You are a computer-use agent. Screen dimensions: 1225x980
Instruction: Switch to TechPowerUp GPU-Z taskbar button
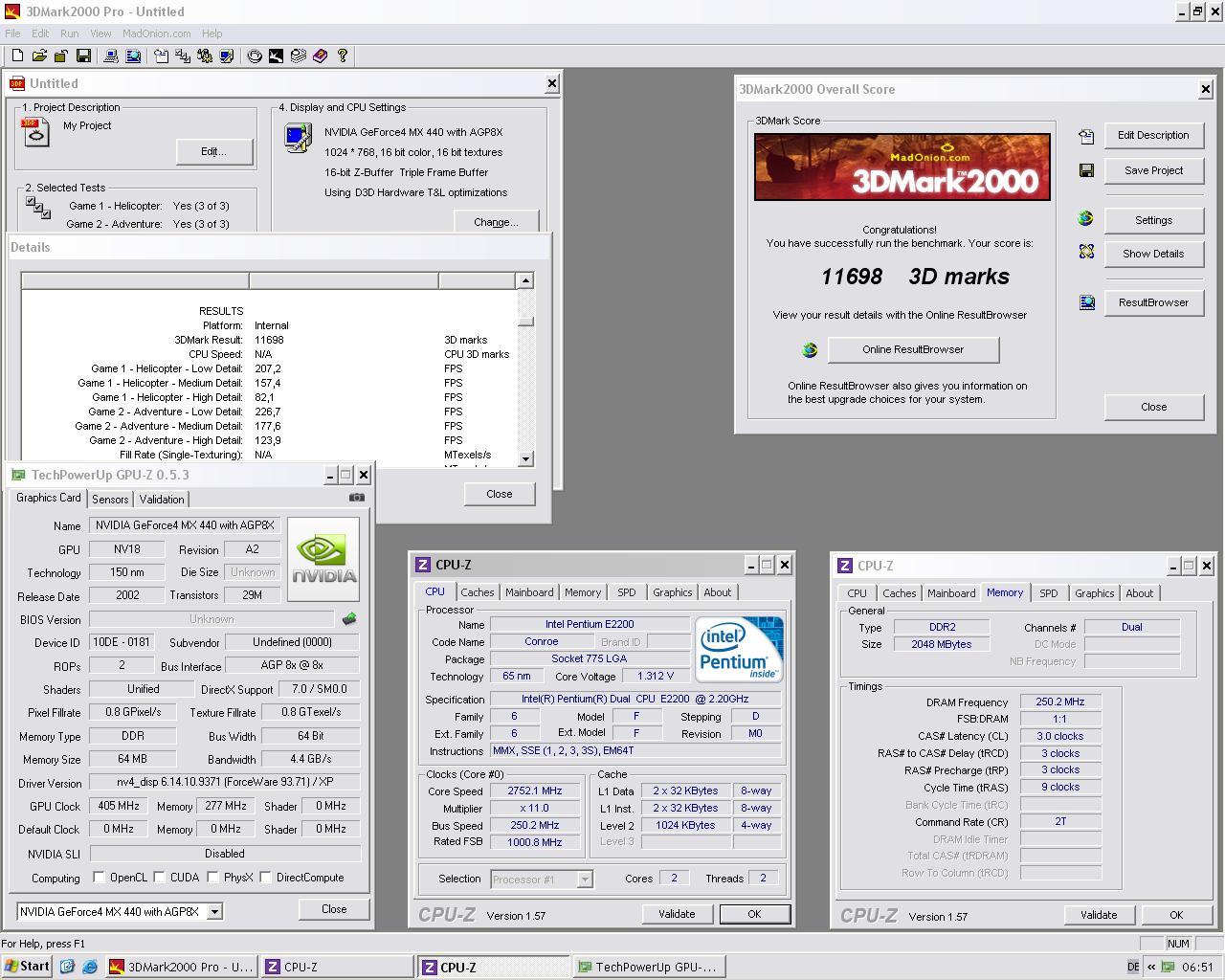(648, 967)
